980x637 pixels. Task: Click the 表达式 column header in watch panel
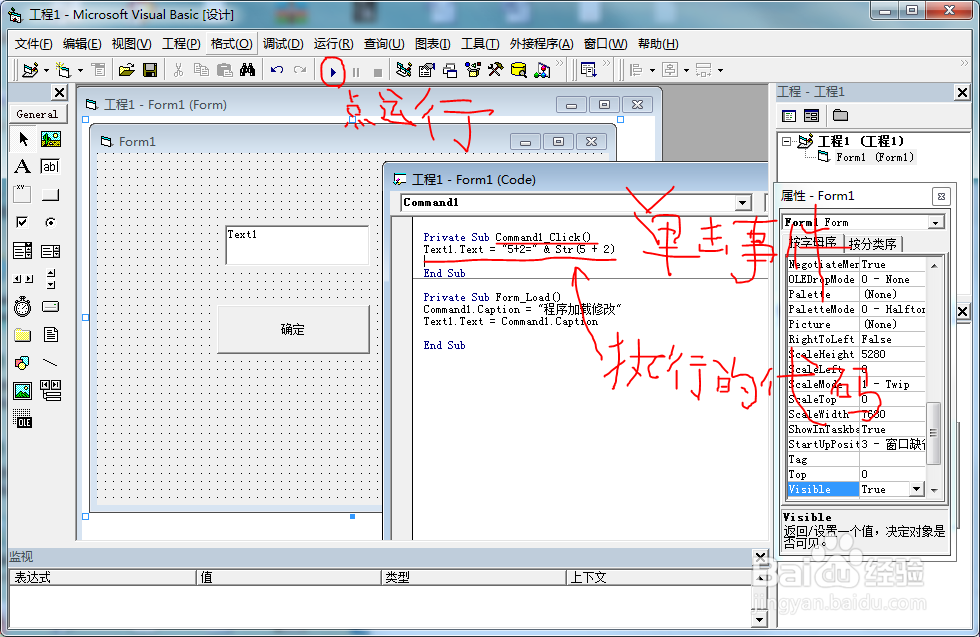pyautogui.click(x=103, y=577)
